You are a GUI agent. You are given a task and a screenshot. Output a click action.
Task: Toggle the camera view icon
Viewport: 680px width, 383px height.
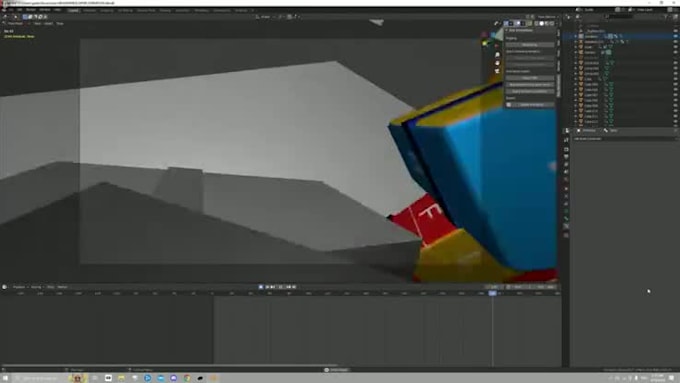[497, 71]
